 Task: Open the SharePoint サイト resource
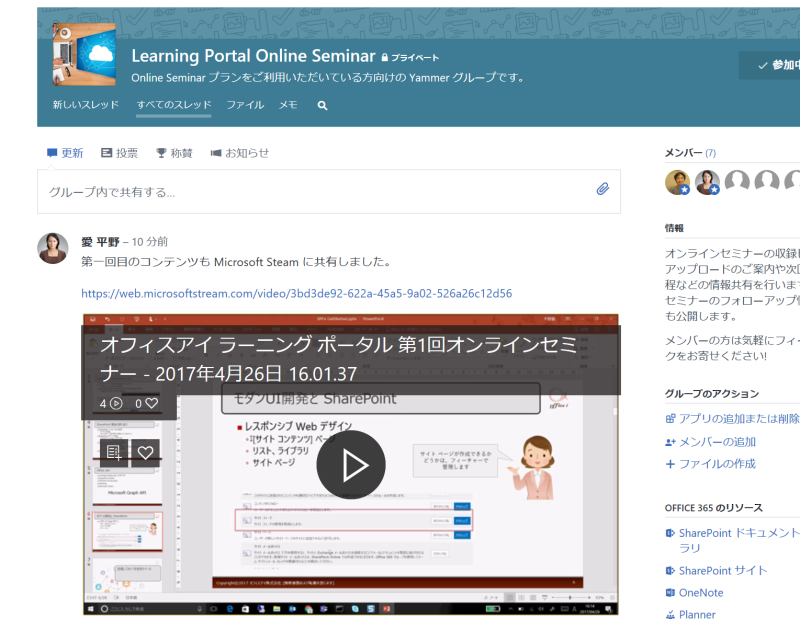pyautogui.click(x=716, y=571)
